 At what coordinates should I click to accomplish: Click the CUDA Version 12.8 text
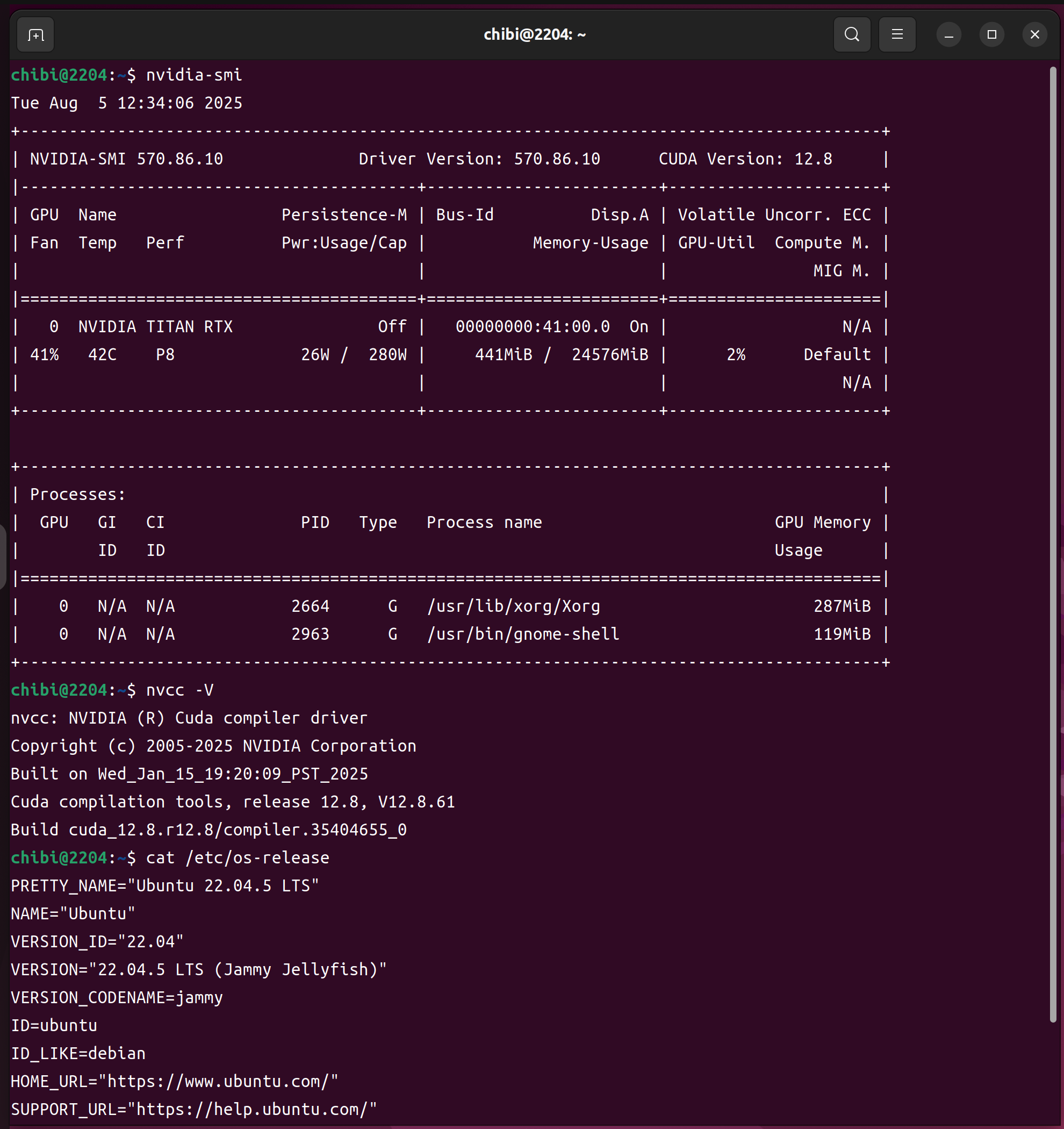[745, 159]
